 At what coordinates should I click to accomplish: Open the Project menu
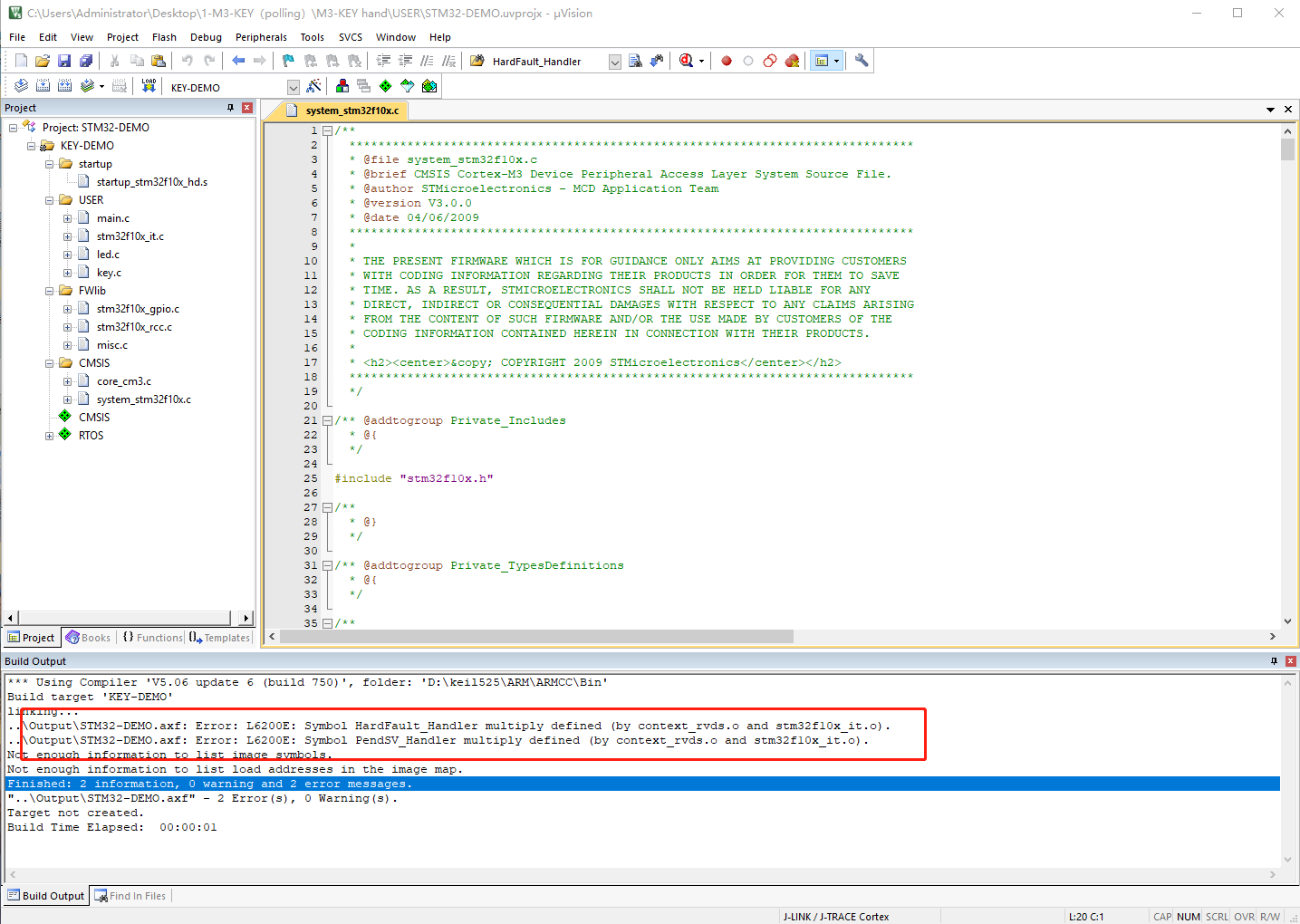[x=122, y=37]
